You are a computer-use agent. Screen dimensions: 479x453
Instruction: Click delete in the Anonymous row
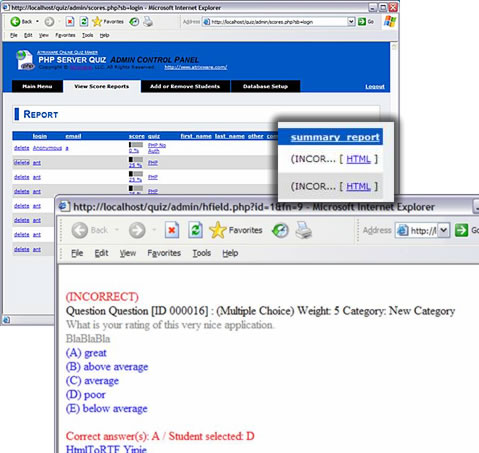click(22, 148)
